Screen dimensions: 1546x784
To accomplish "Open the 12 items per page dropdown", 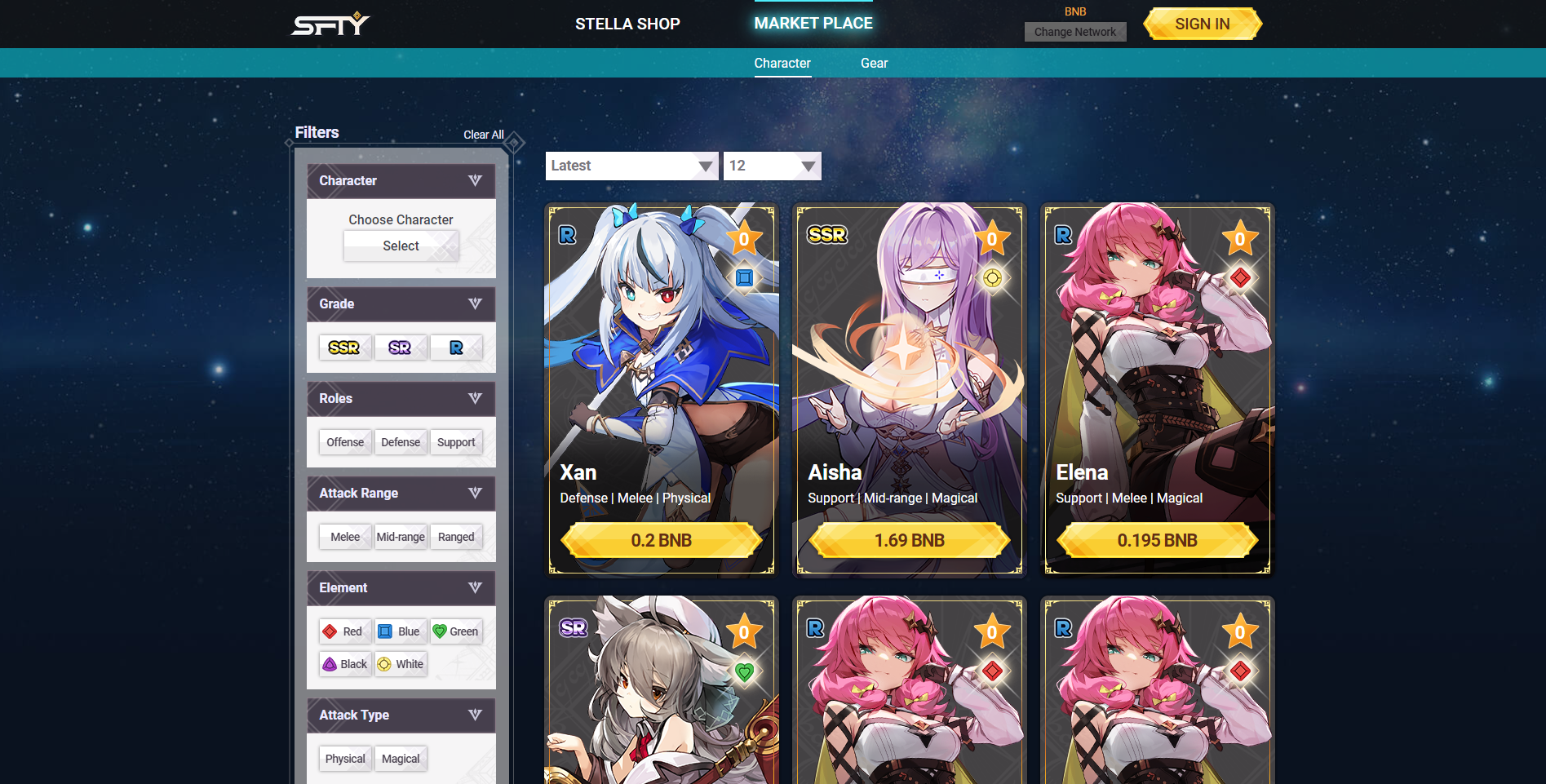I will tap(772, 166).
